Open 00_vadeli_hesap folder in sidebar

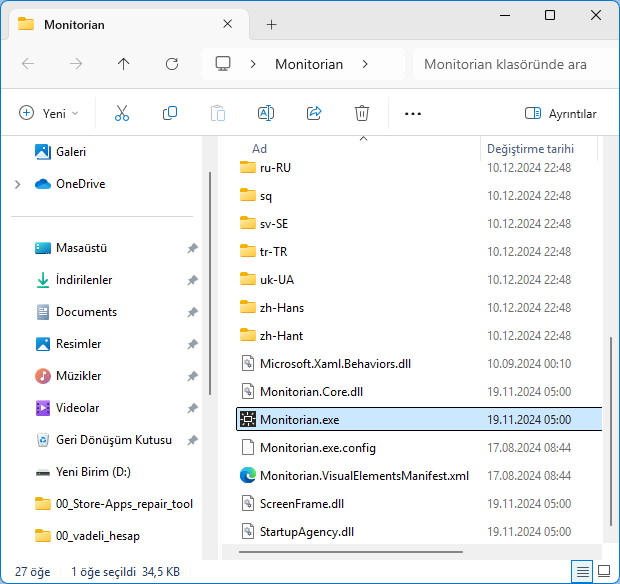coord(98,536)
